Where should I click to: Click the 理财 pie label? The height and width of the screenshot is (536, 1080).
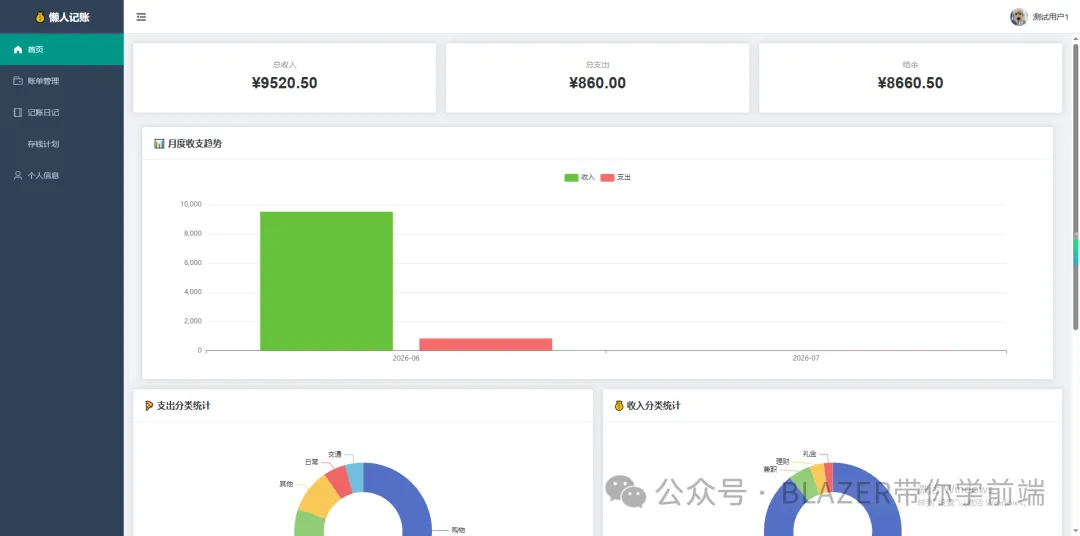pyautogui.click(x=782, y=461)
